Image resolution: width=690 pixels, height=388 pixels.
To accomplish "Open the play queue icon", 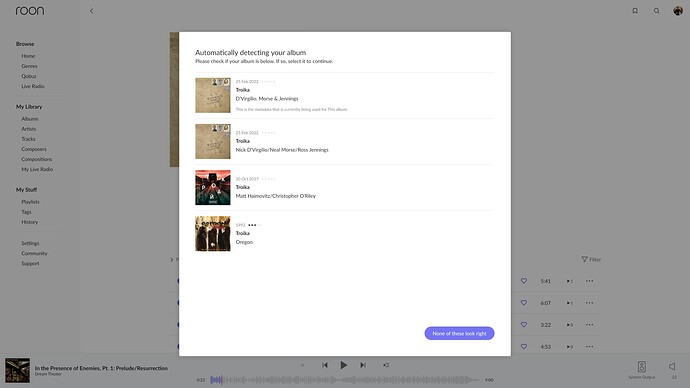I will (386, 365).
